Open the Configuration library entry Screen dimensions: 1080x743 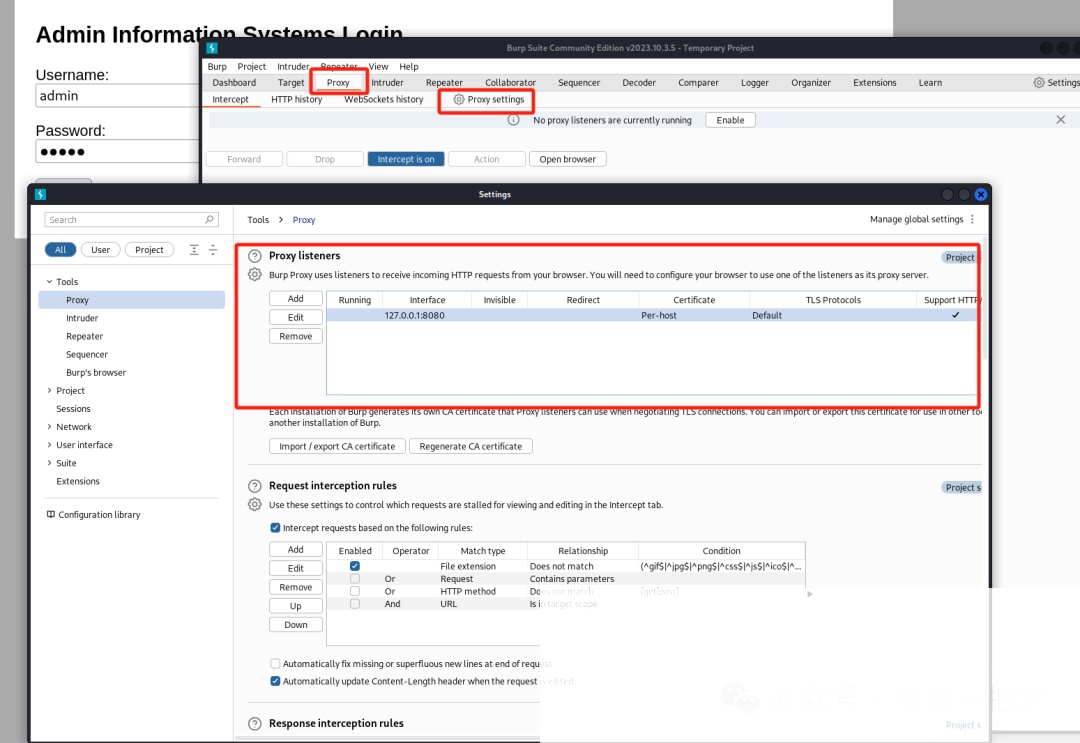93,514
